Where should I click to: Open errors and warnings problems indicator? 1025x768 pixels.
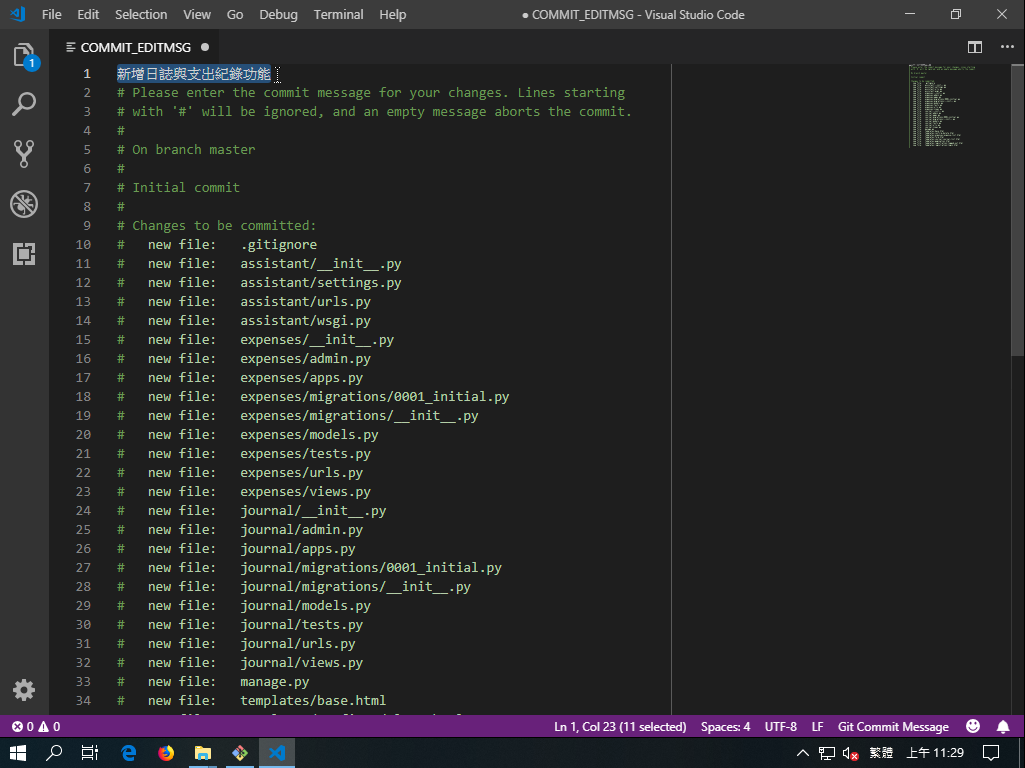36,727
